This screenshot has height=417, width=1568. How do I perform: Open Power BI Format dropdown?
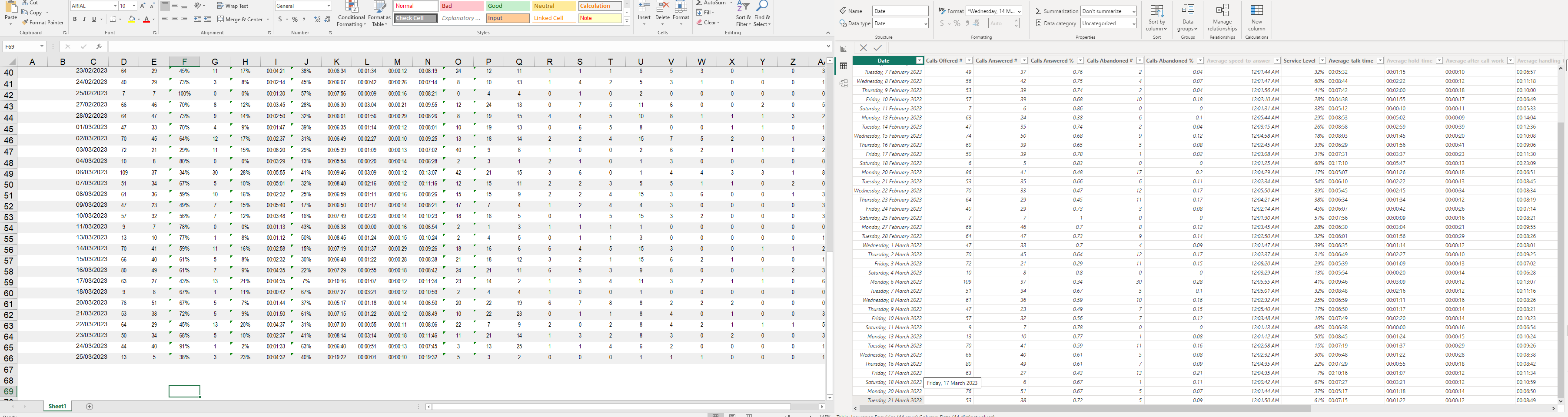point(1019,11)
